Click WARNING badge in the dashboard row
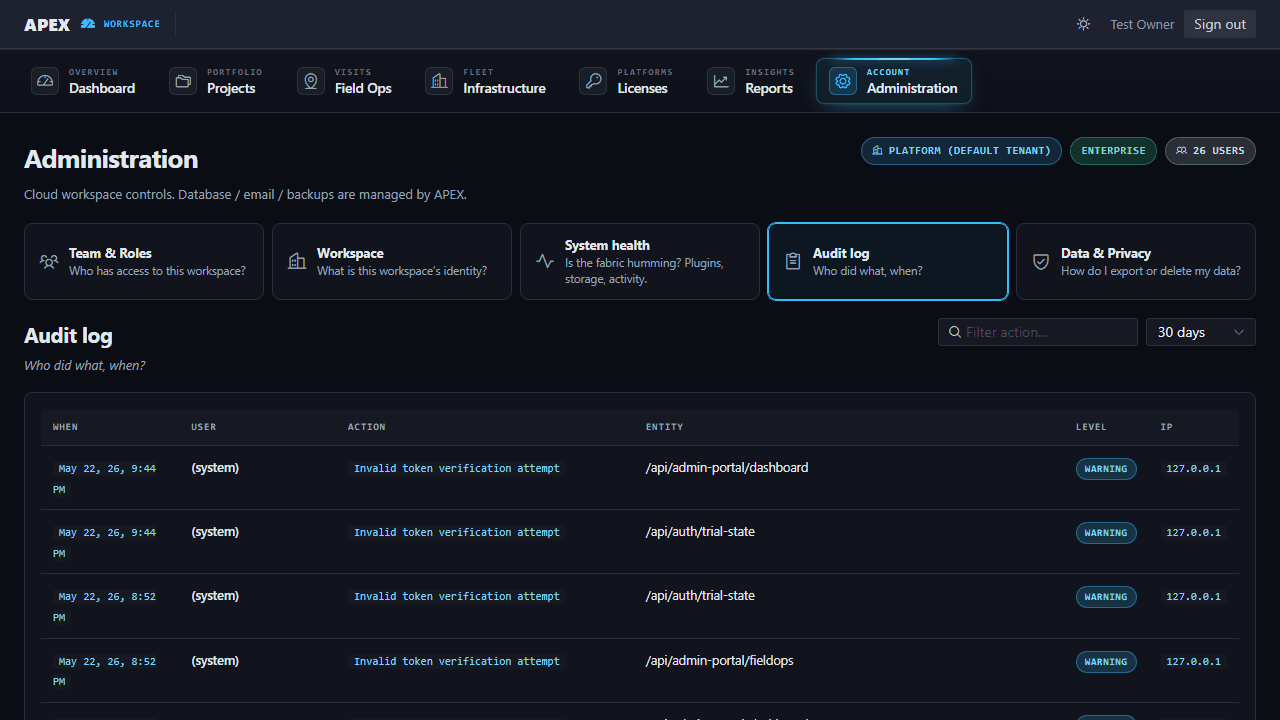Viewport: 1280px width, 720px height. [x=1106, y=469]
